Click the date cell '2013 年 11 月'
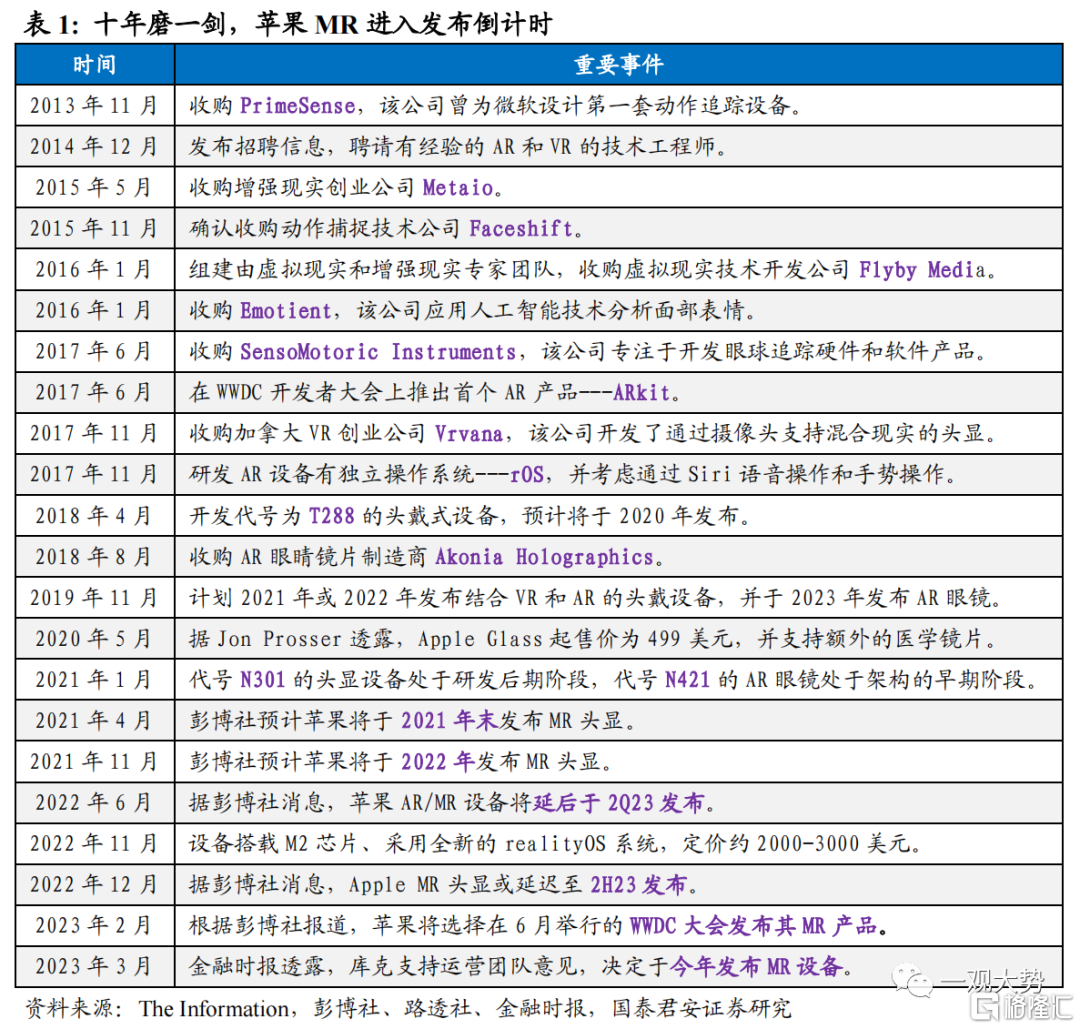This screenshot has height=1029, width=1080. [x=94, y=105]
